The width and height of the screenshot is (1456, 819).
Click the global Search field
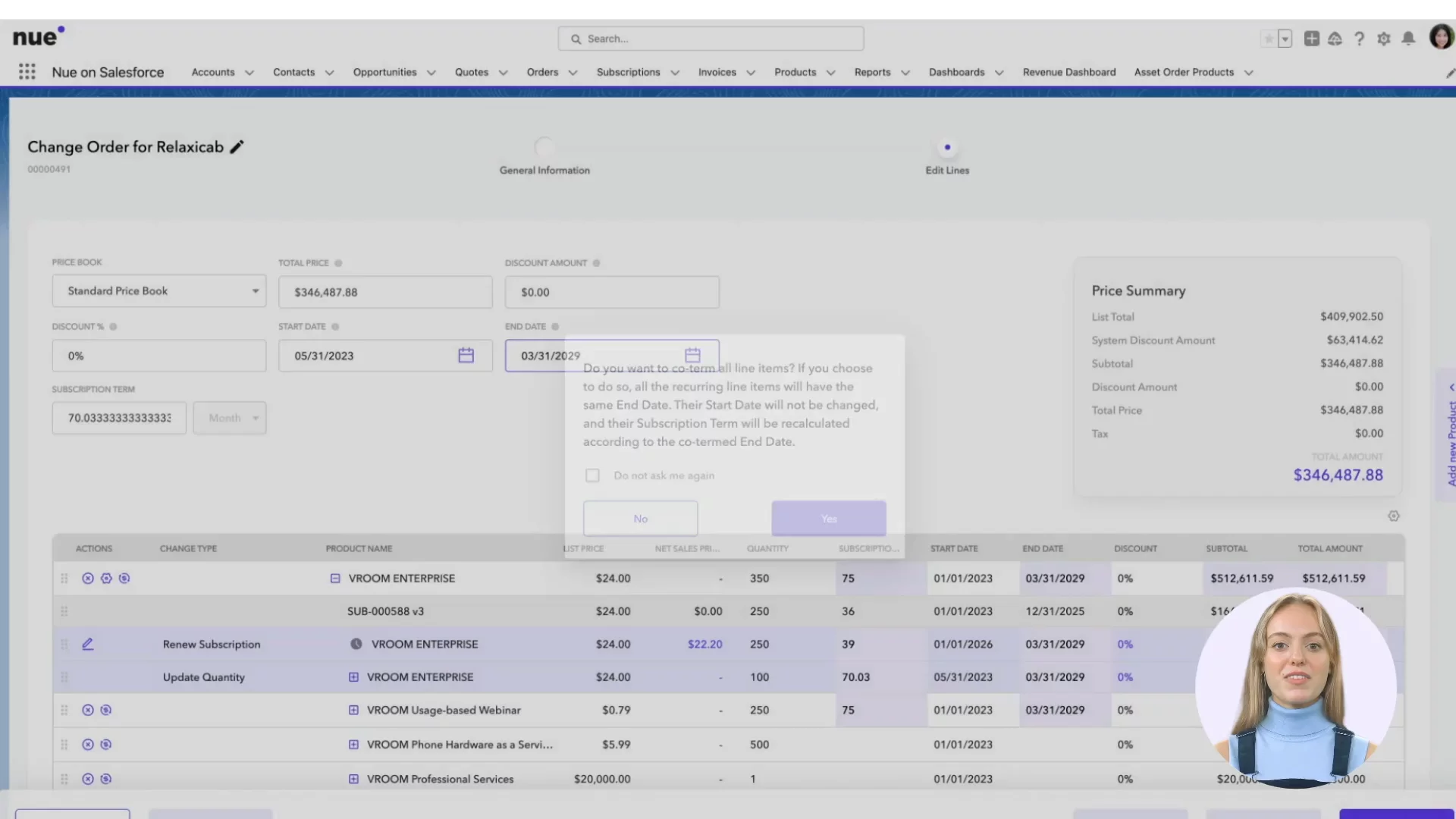tap(711, 39)
